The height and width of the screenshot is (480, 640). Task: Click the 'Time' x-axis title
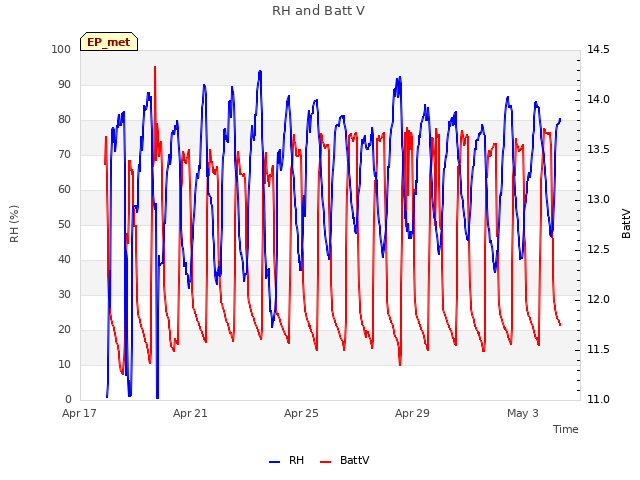tap(566, 429)
